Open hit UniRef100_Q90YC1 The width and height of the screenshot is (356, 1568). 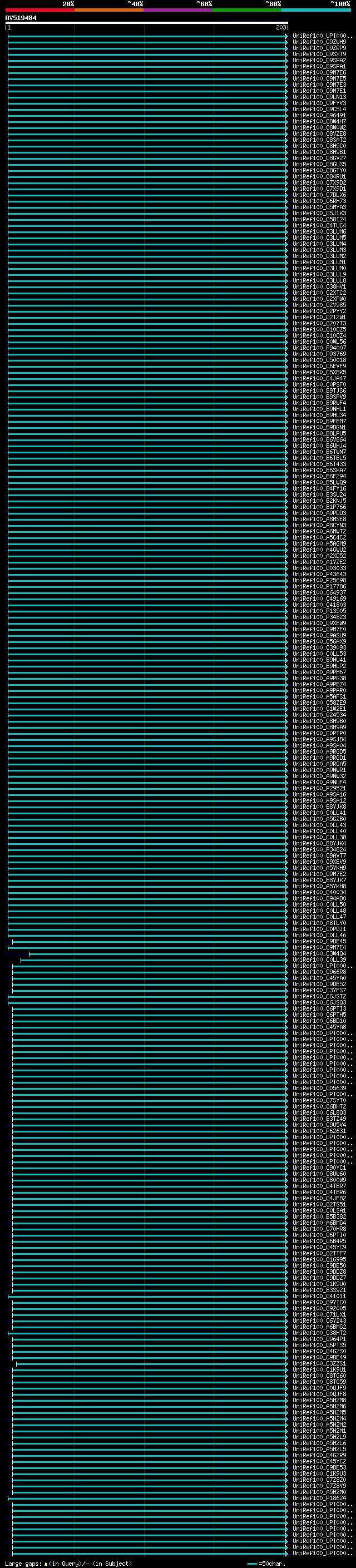319,1168
